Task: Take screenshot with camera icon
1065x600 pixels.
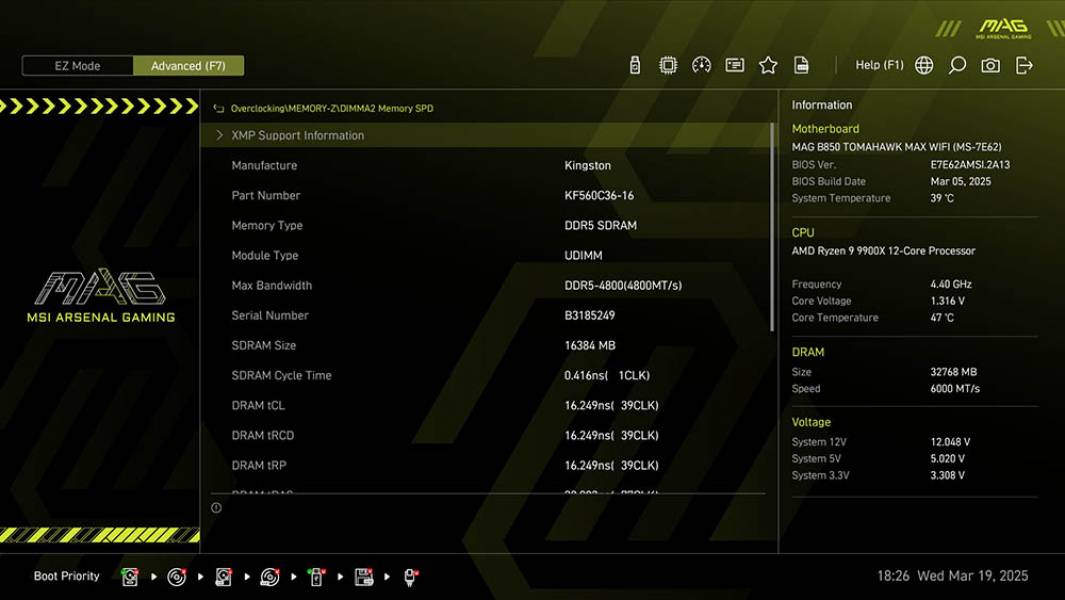Action: click(990, 65)
